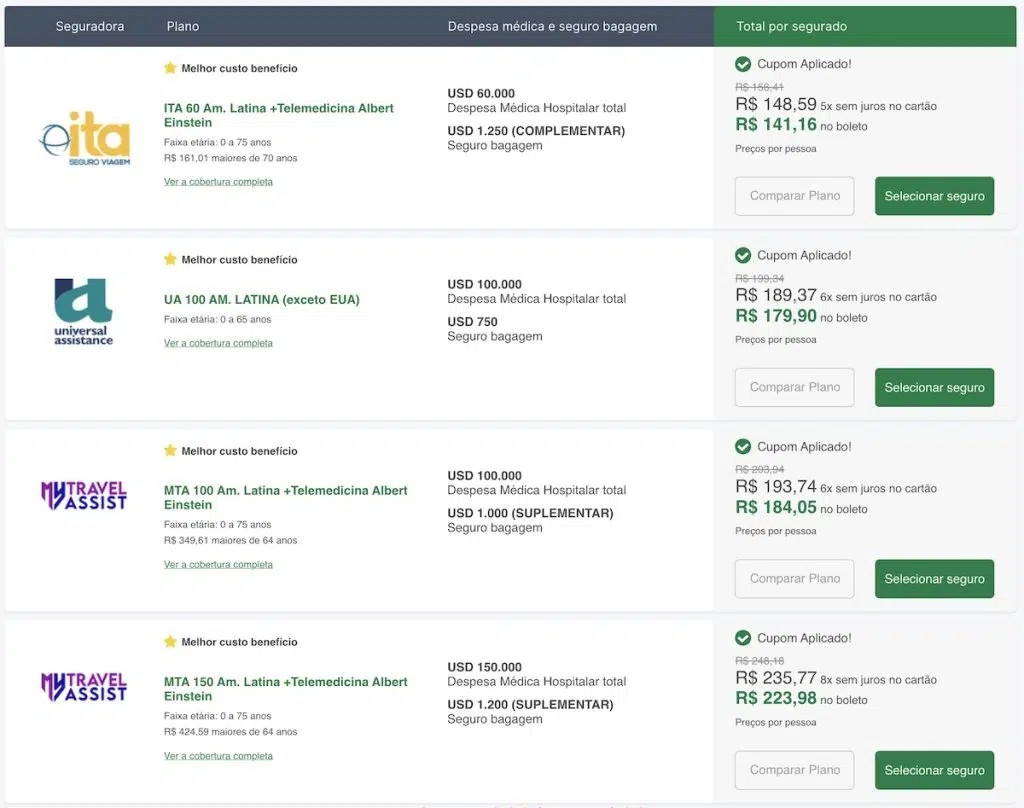
Task: Click the Universal Assistance logo
Action: point(84,311)
